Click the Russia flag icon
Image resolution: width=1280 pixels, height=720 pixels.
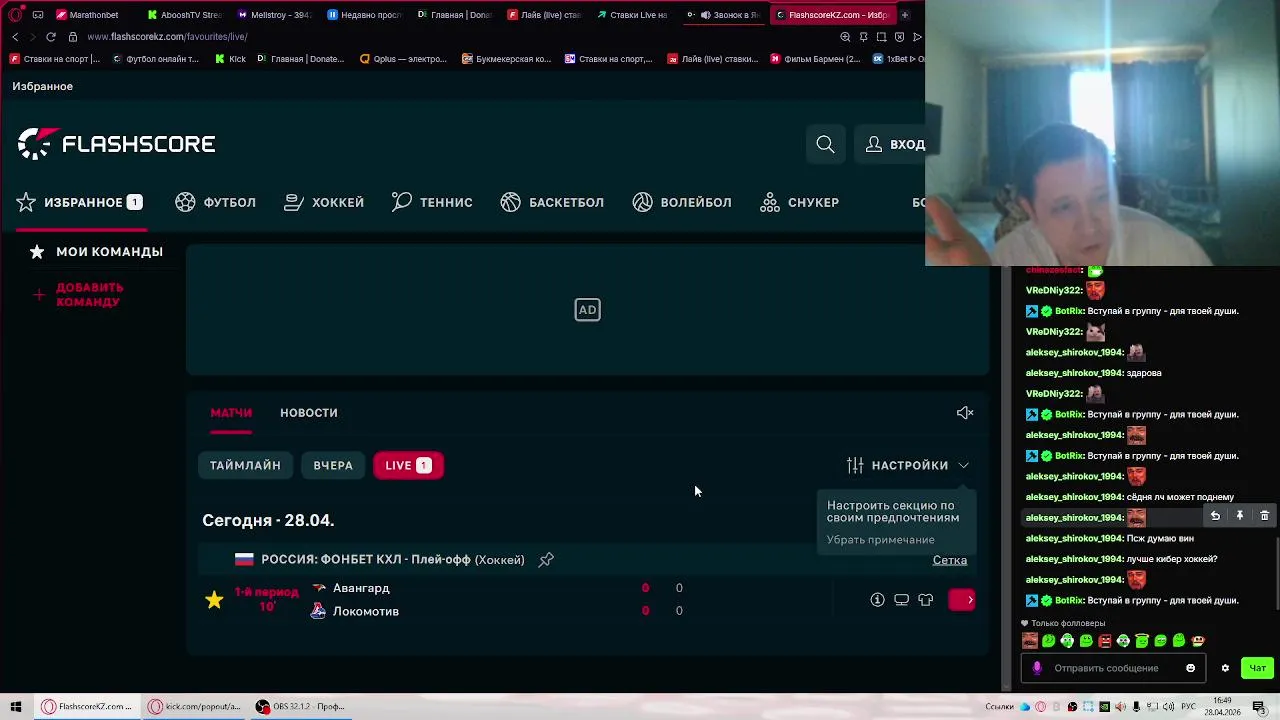(244, 560)
